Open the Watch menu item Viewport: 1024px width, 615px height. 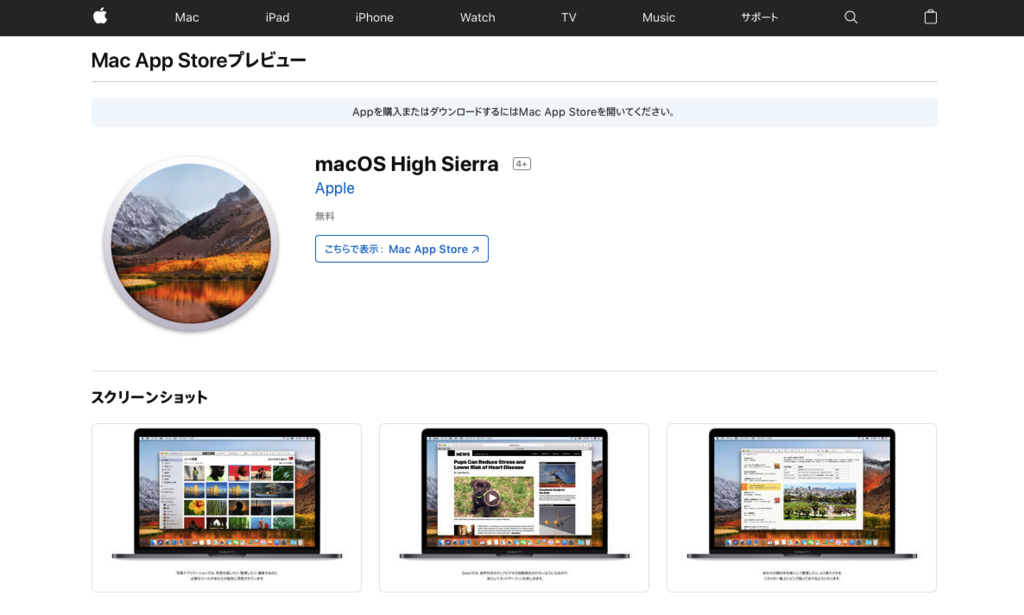click(x=477, y=18)
